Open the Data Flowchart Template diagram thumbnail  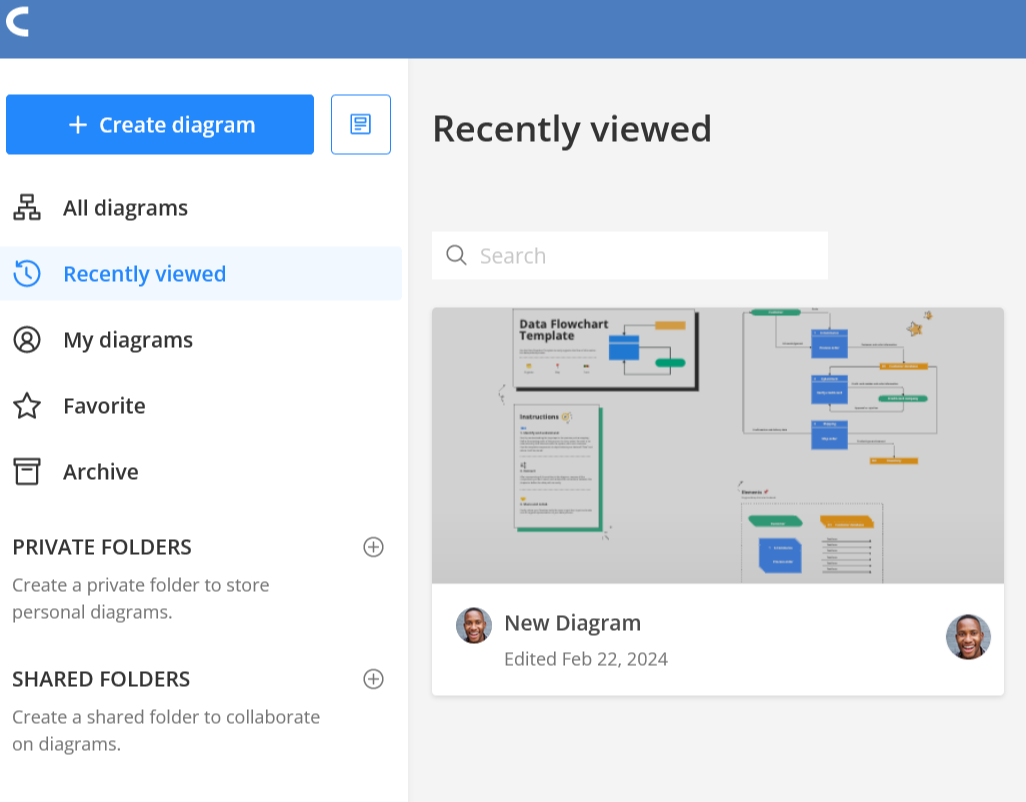(x=717, y=445)
